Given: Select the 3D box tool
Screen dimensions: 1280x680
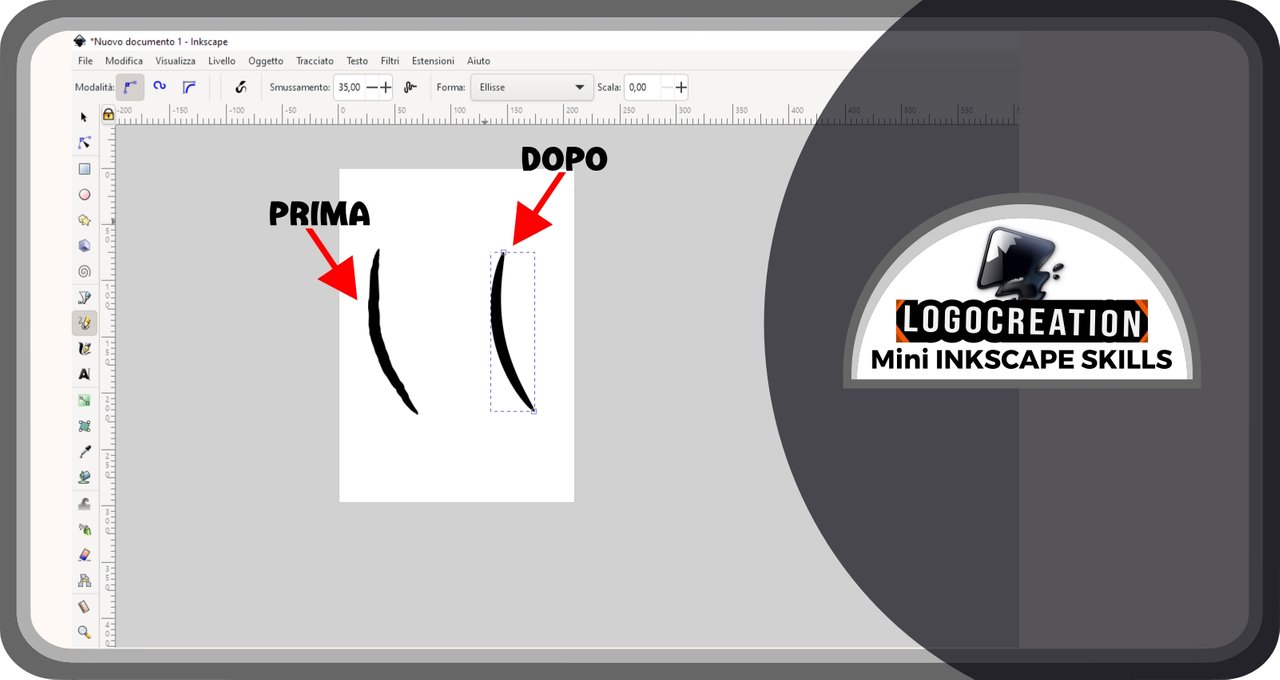Looking at the screenshot, I should tap(84, 246).
